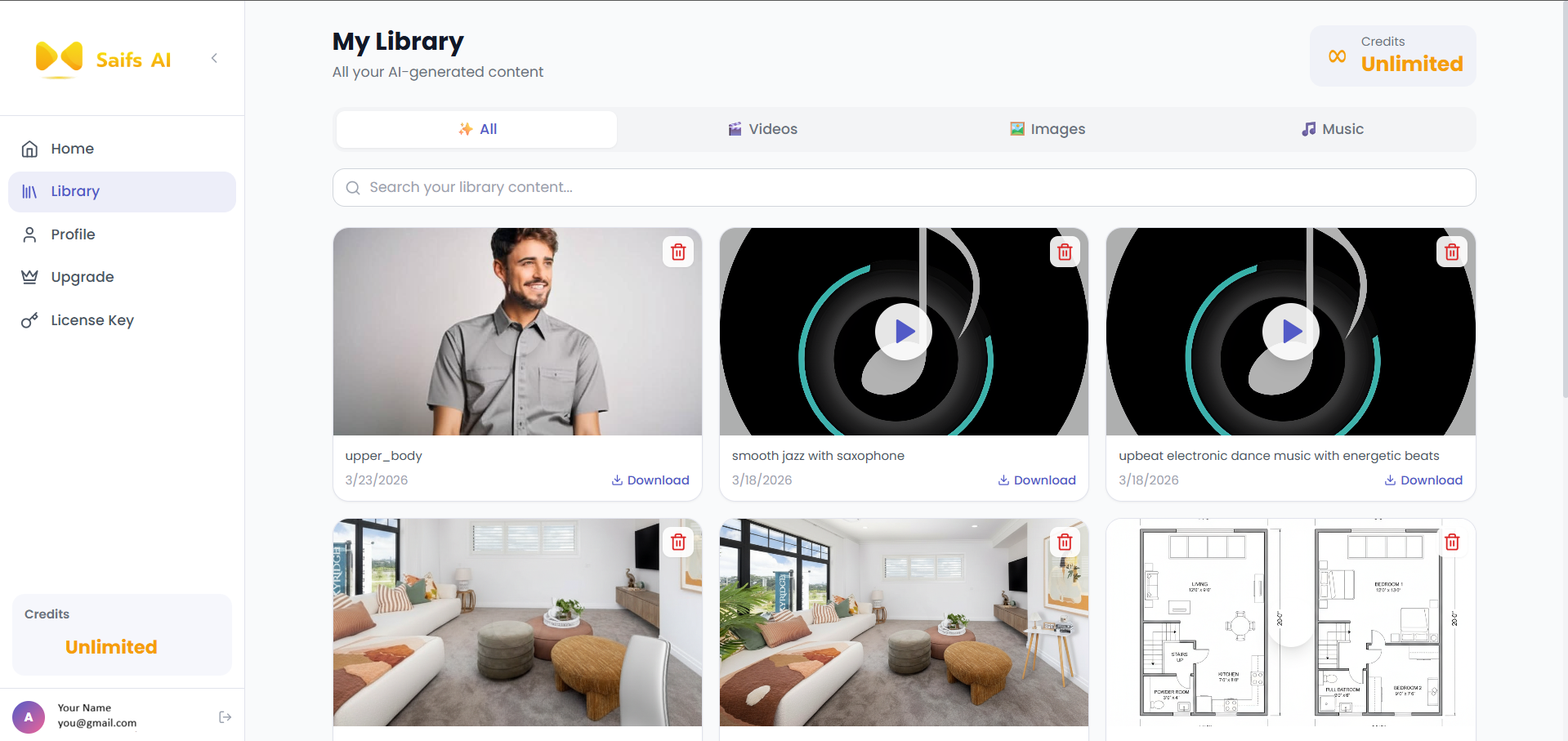
Task: Play the upbeat electronic dance music track
Action: pos(1289,332)
